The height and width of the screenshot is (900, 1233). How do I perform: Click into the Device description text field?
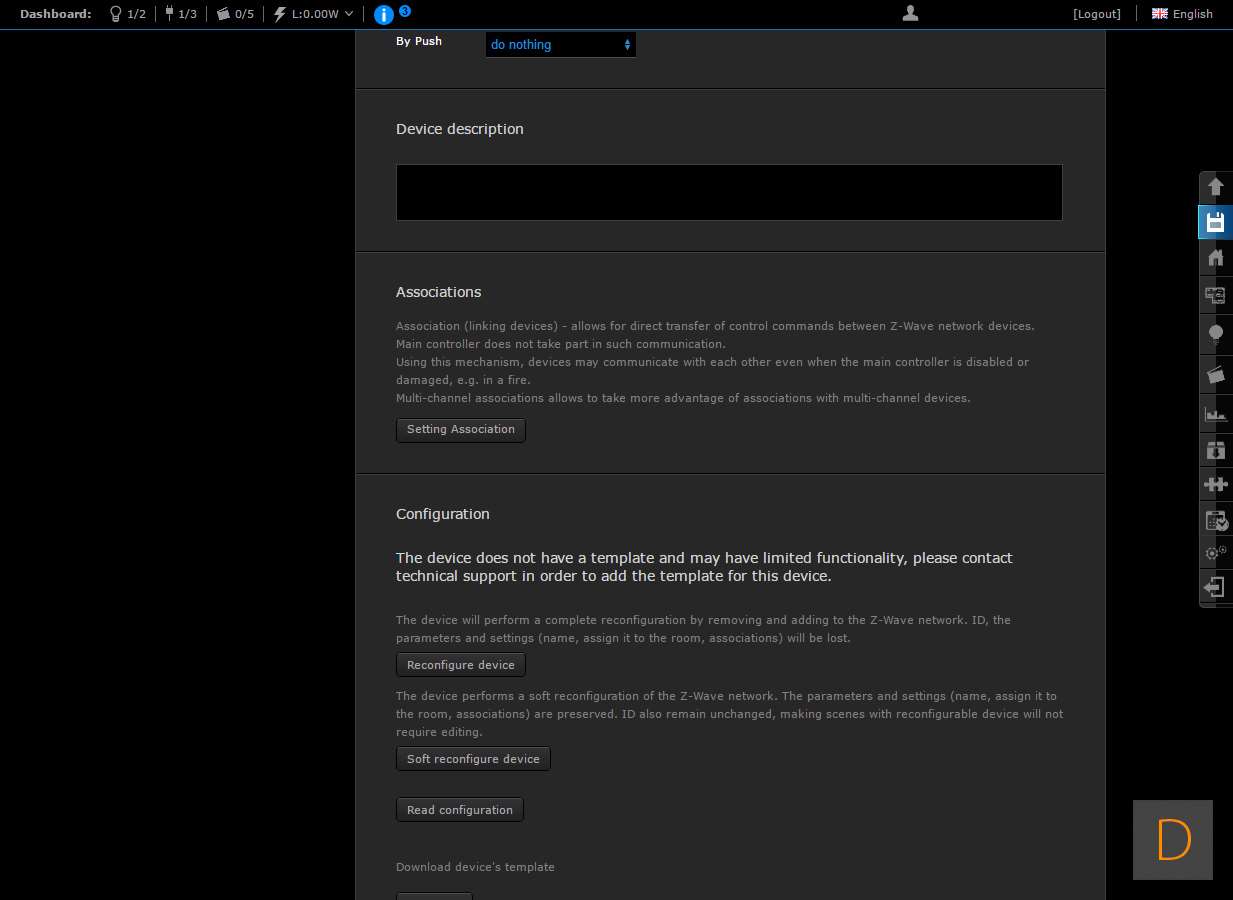(729, 192)
